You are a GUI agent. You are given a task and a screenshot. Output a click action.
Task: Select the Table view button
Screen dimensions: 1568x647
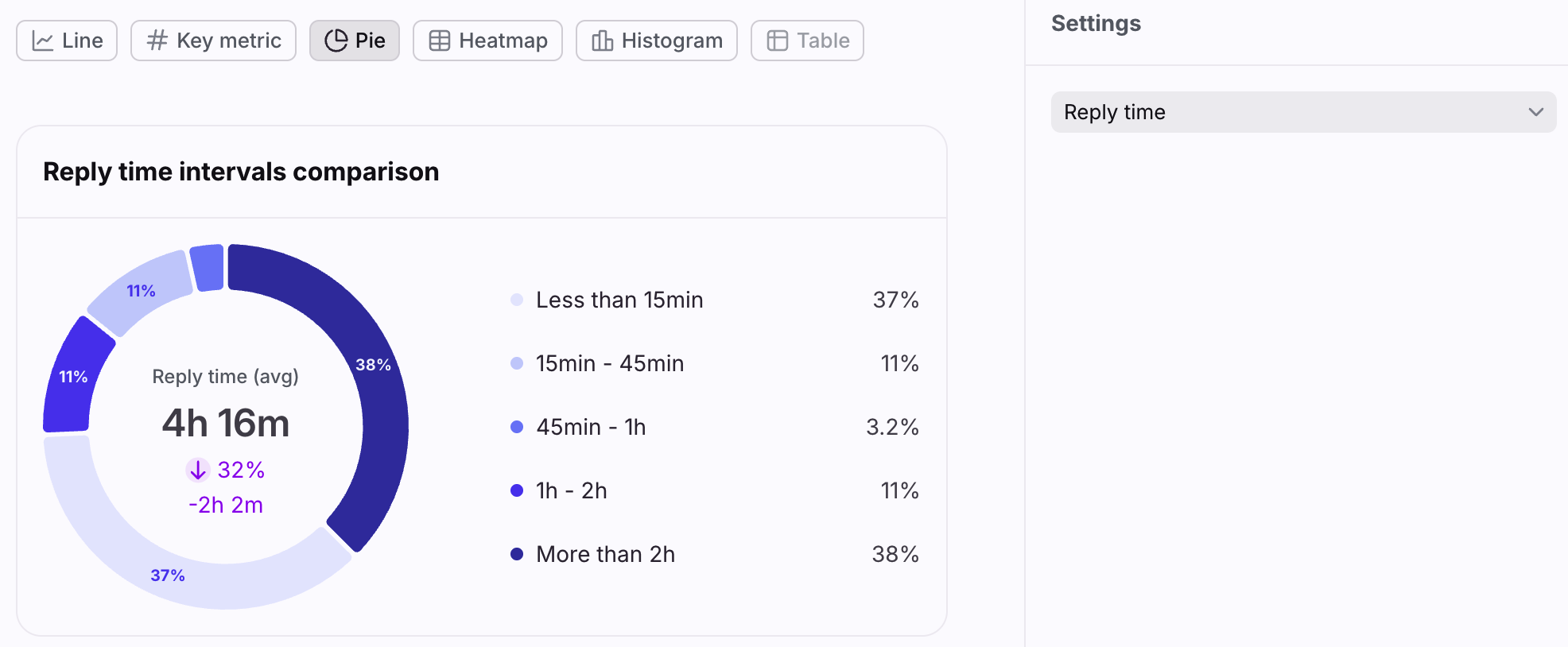click(807, 41)
